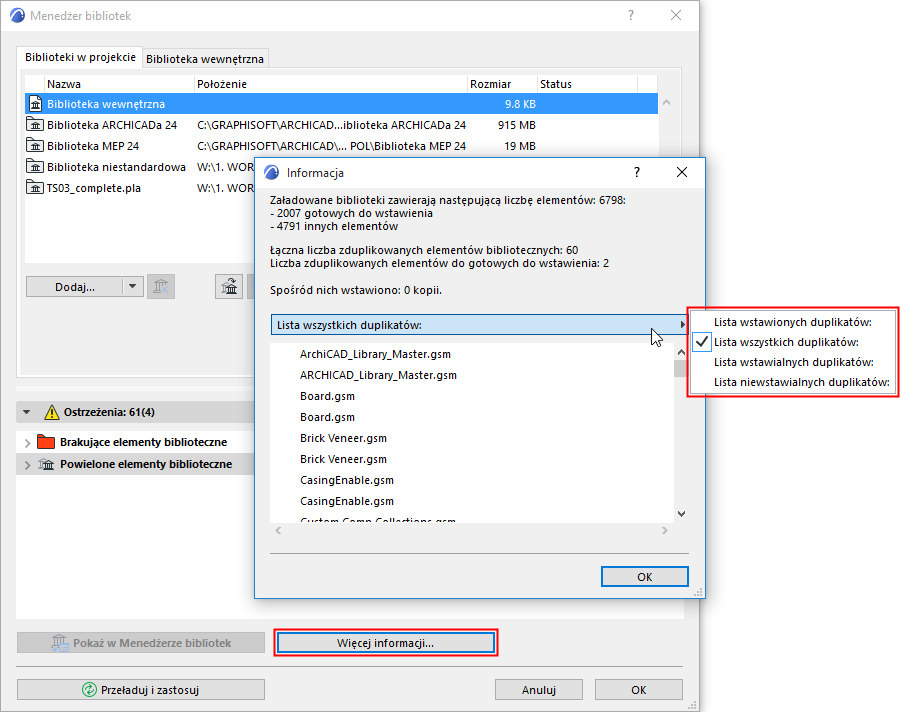This screenshot has width=900, height=712.
Task: Click Pokaż w Menedżerze bibliotek button
Action: coord(141,643)
